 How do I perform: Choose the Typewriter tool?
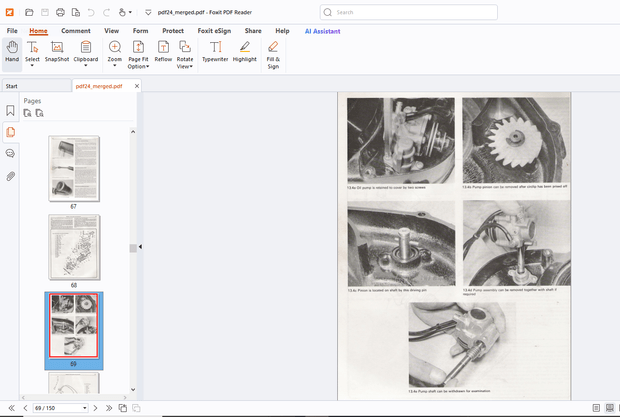(214, 52)
